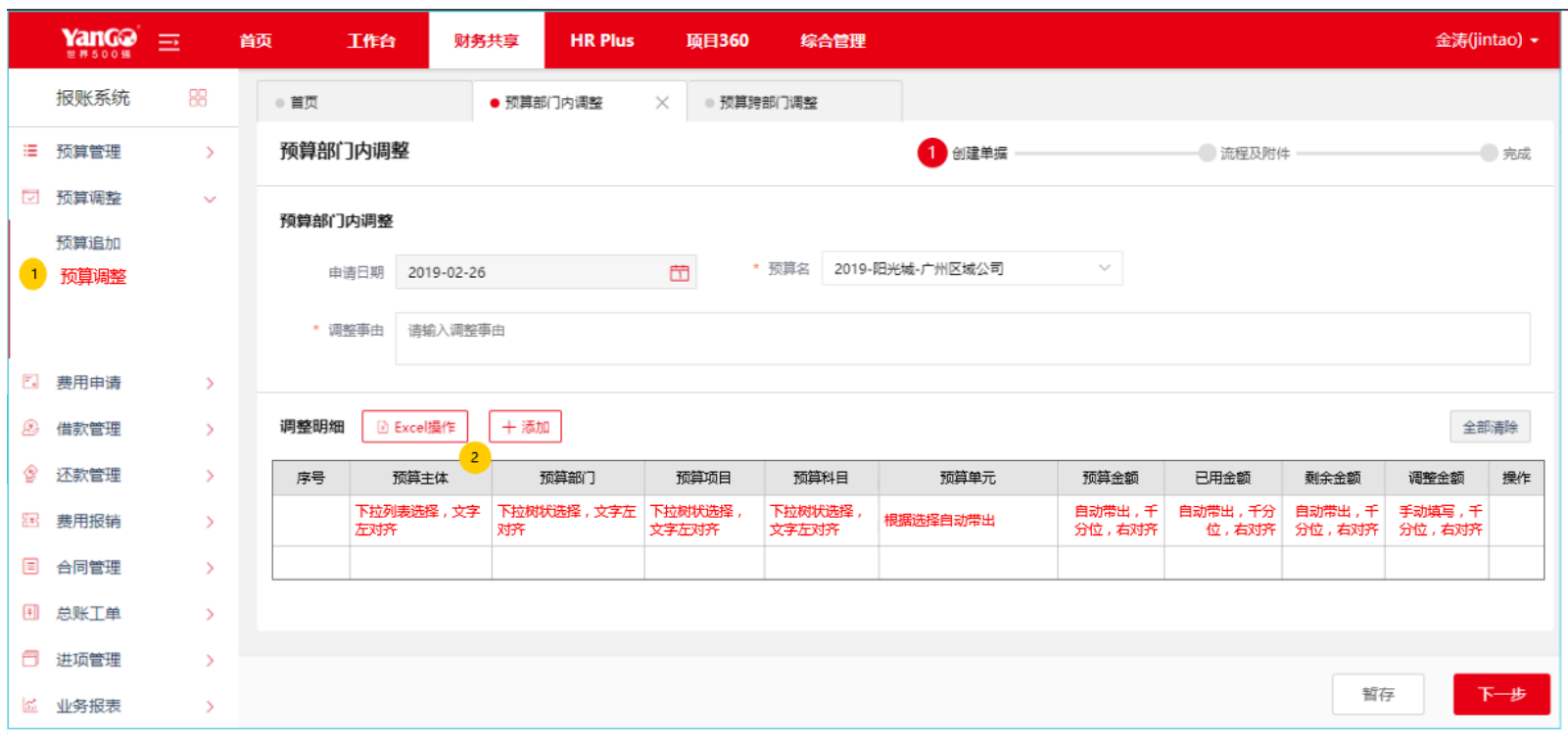
Task: Click the 费用申请 sidebar icon
Action: pyautogui.click(x=30, y=382)
